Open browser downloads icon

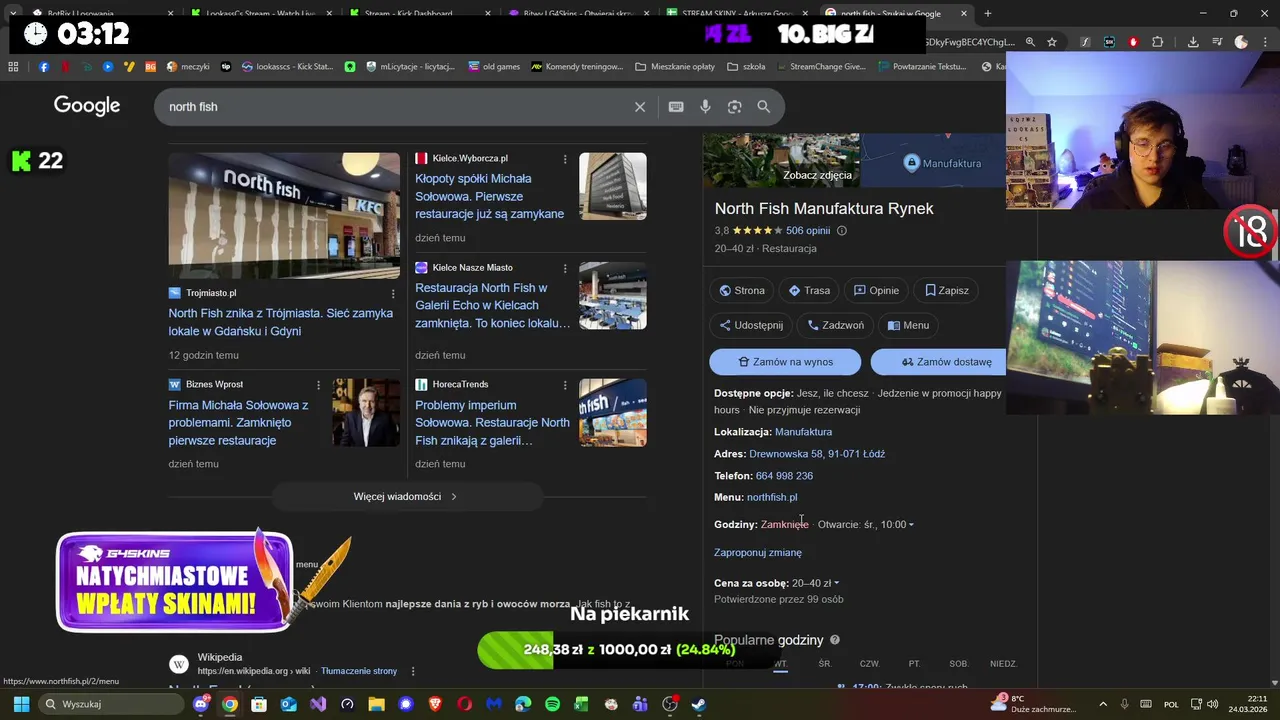[1193, 42]
